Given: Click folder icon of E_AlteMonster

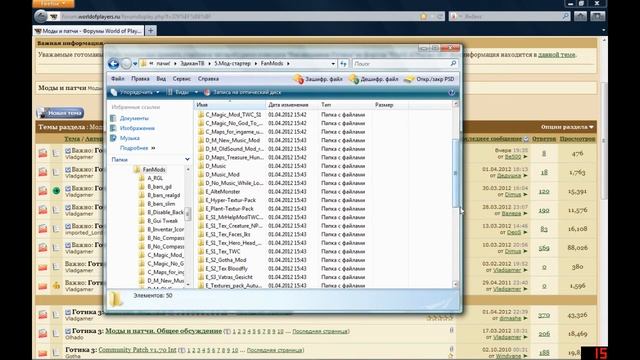Looking at the screenshot, I should (201, 192).
